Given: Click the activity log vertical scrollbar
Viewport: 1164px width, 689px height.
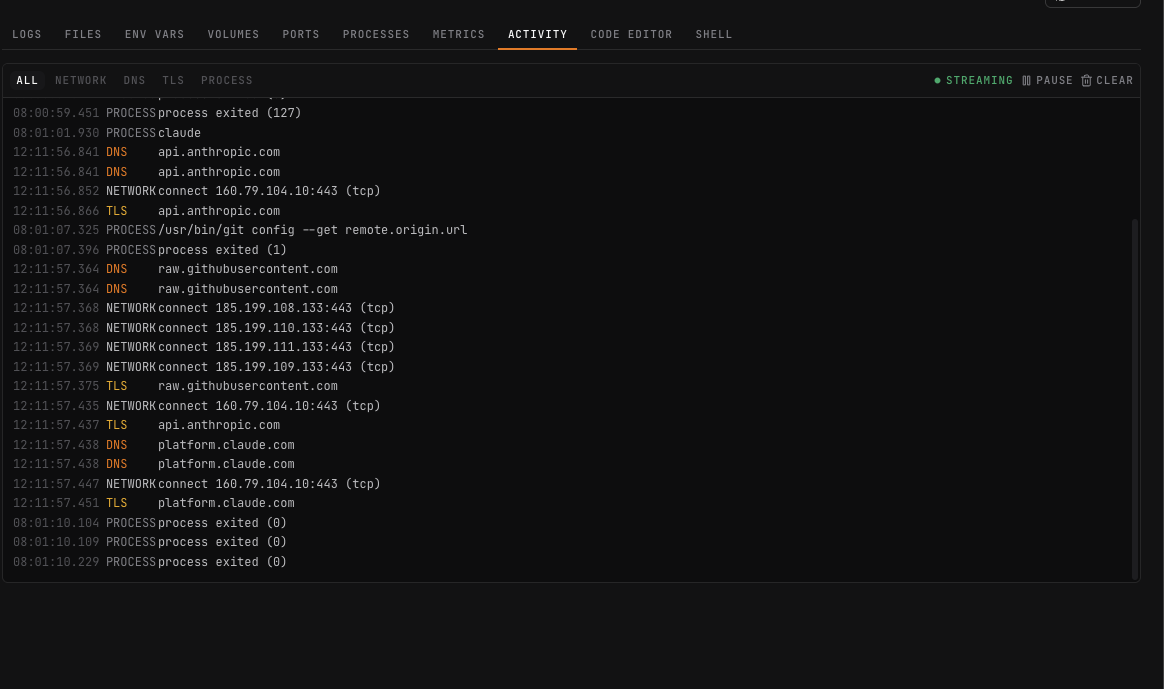Looking at the screenshot, I should pyautogui.click(x=1134, y=398).
